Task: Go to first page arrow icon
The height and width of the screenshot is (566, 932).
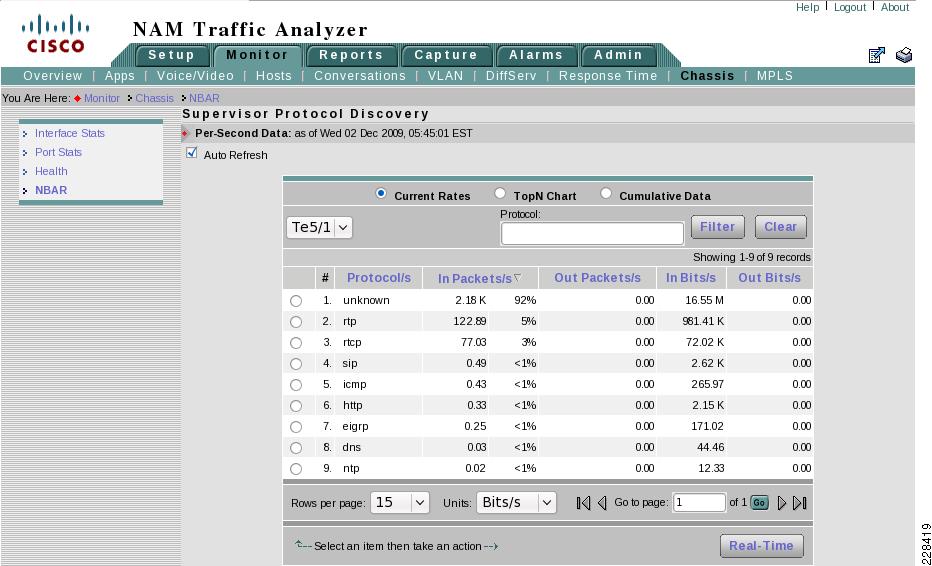Action: point(583,503)
